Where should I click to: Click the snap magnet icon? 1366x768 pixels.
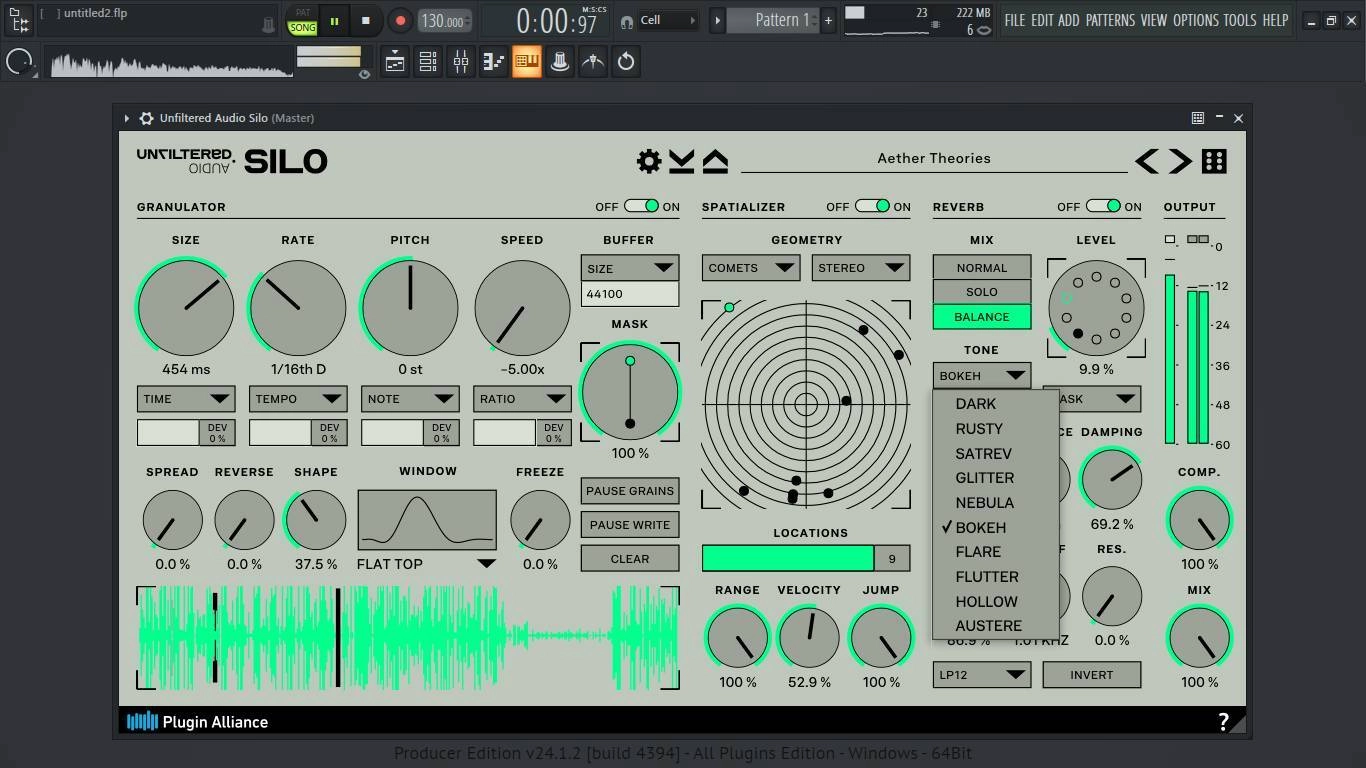click(x=626, y=20)
